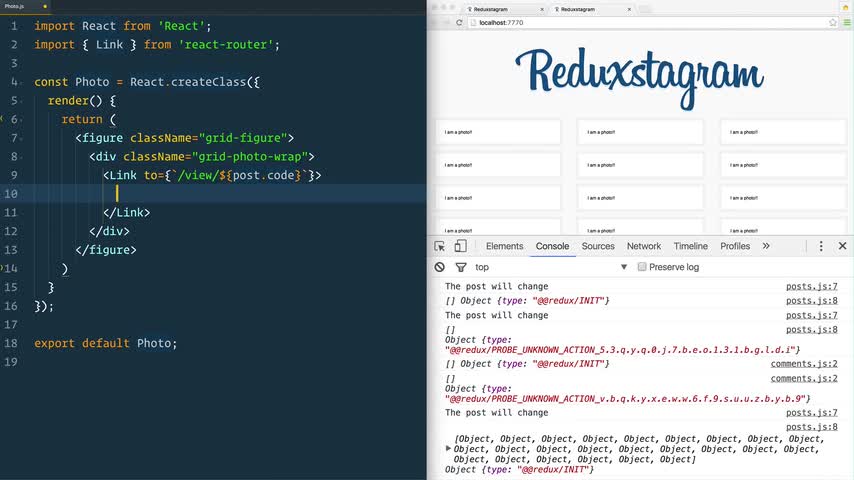Open the bottommost posts.js:8 source link

812,427
